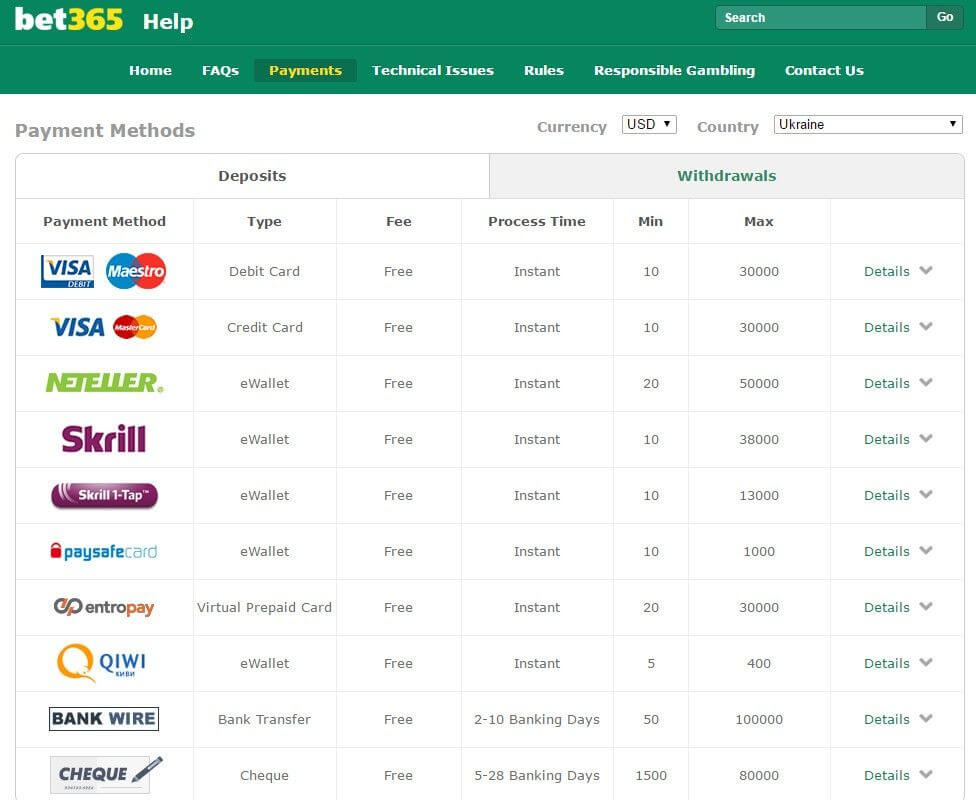Open the Technical Issues page
Image resolution: width=976 pixels, height=800 pixels.
[433, 70]
